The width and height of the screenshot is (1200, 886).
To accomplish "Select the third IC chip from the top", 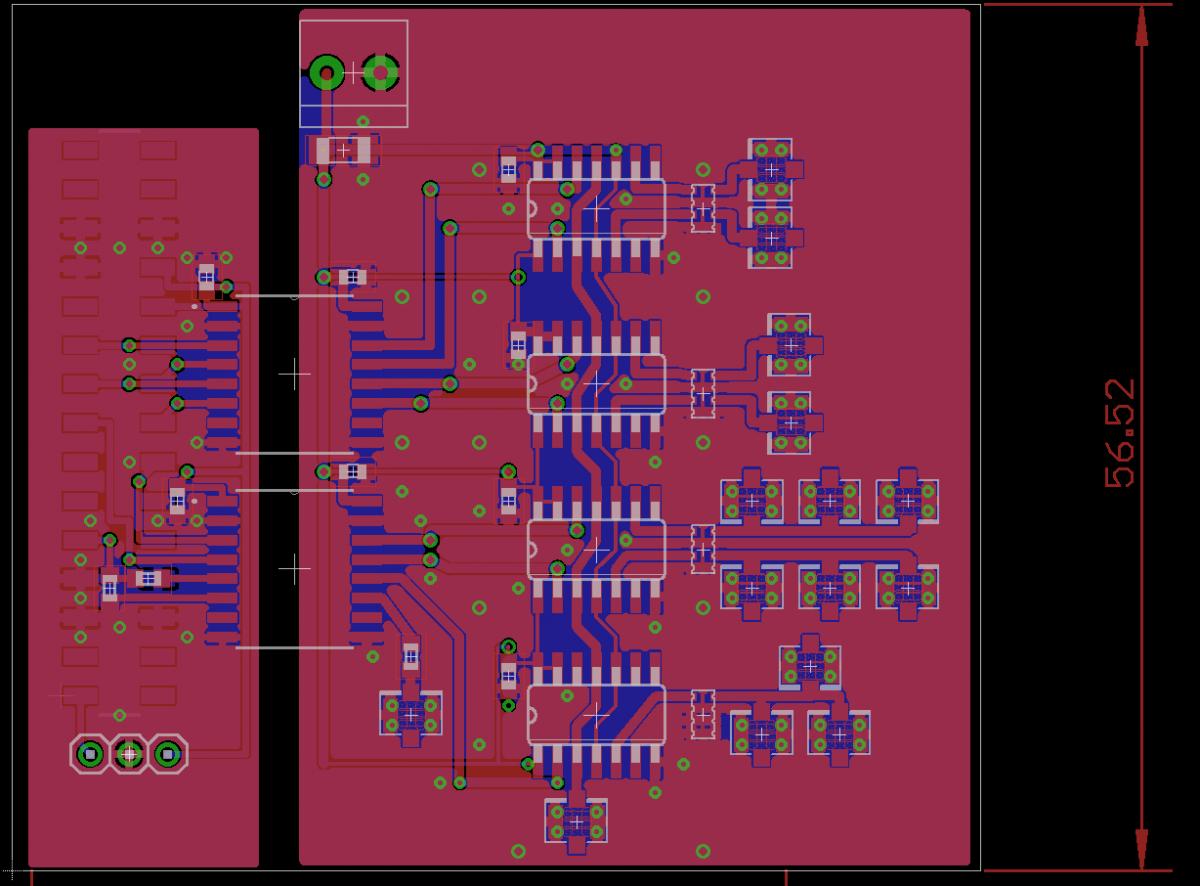I will (x=596, y=548).
